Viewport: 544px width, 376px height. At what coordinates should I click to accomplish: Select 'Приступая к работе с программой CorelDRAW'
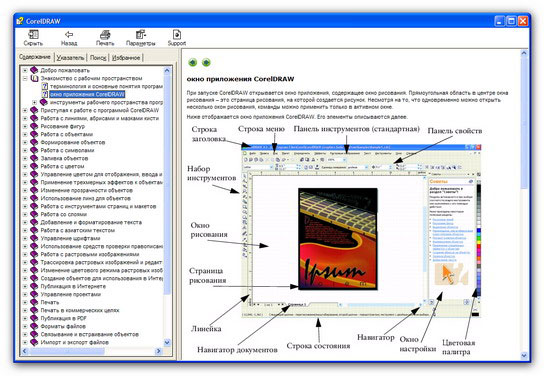point(100,110)
